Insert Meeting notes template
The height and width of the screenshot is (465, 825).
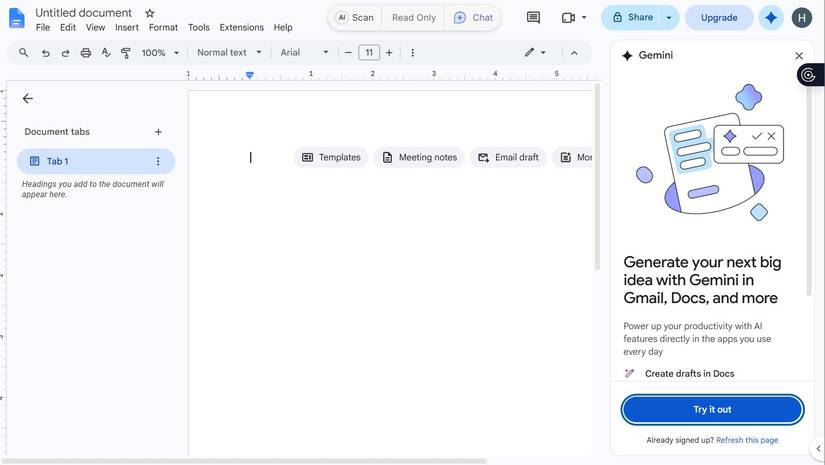click(419, 157)
